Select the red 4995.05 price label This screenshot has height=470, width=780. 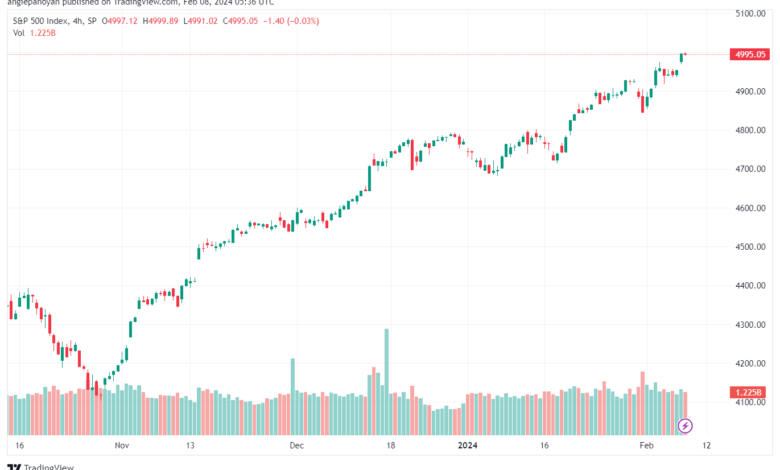click(x=750, y=54)
